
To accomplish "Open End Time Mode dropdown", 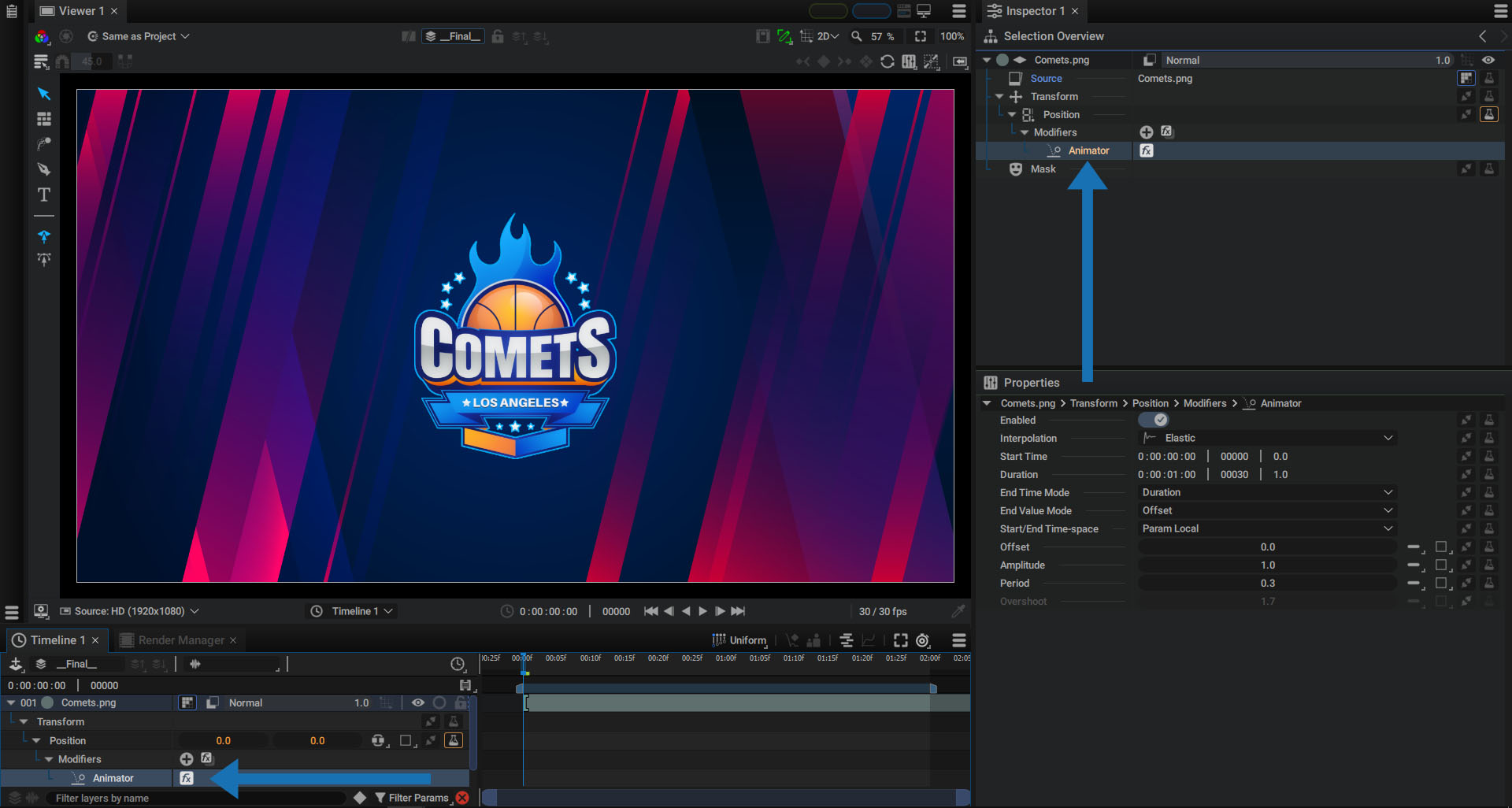I will (x=1268, y=492).
